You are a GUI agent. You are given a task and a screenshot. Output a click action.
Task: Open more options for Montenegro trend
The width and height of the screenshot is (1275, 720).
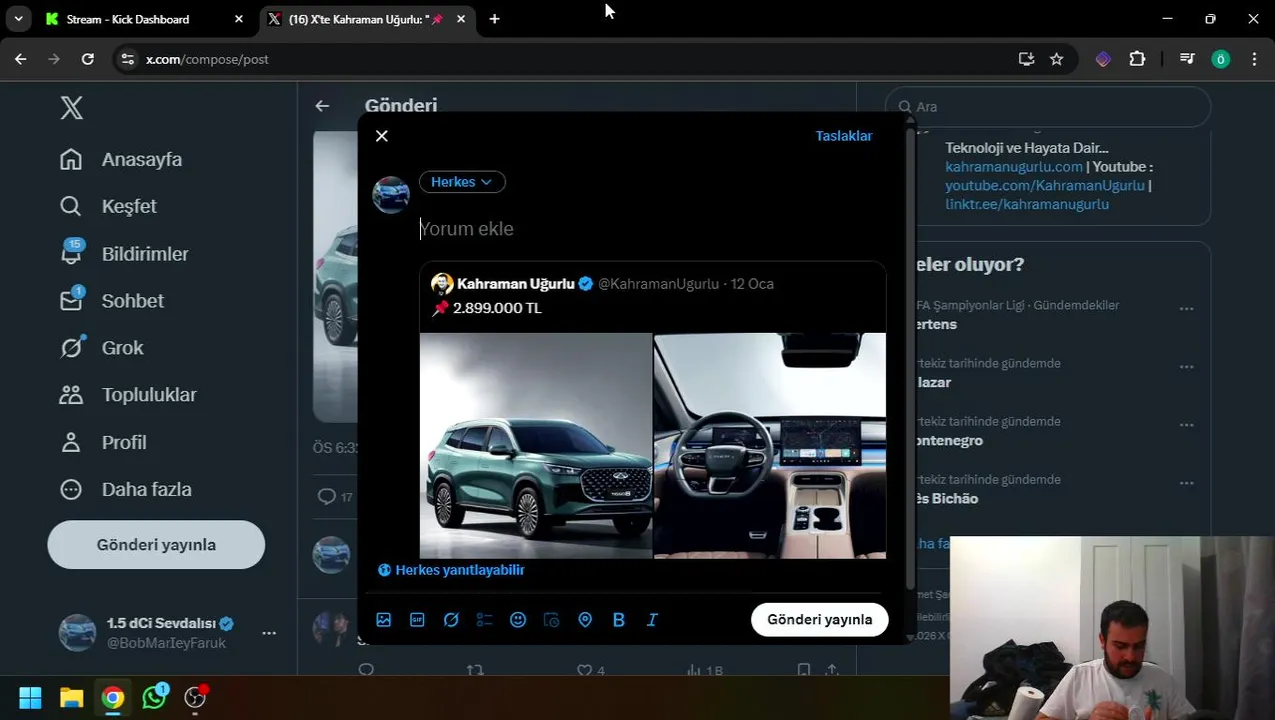1187,425
